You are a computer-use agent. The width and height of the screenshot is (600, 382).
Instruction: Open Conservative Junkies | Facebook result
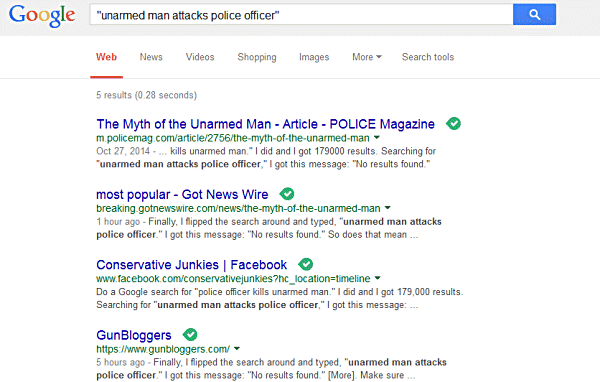(x=191, y=265)
